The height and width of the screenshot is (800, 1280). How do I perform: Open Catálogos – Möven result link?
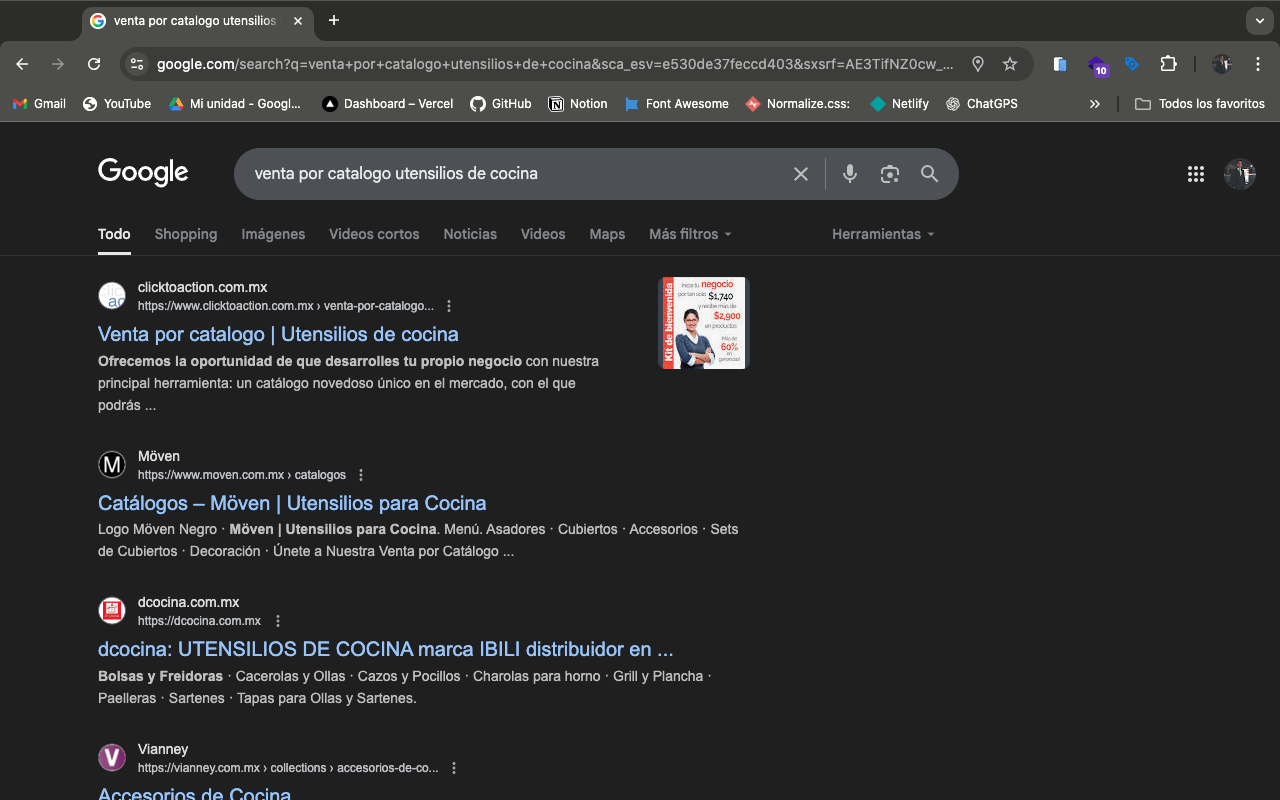coord(292,503)
